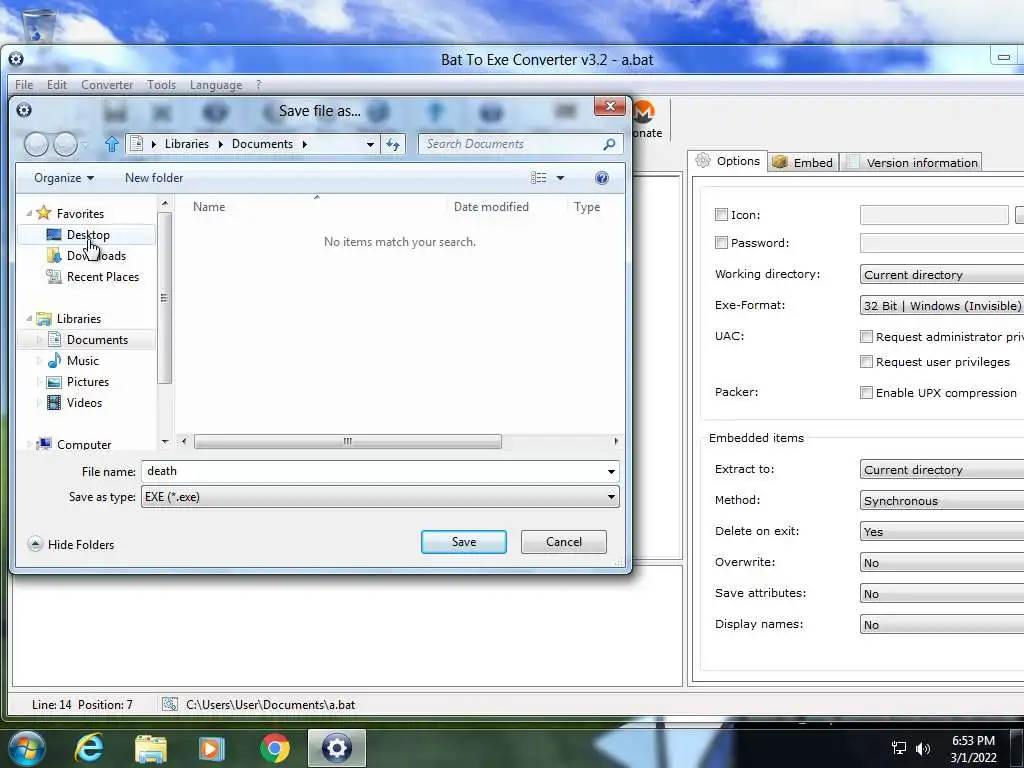Click the Monero donate icon
Image resolution: width=1024 pixels, height=768 pixels.
click(x=644, y=112)
